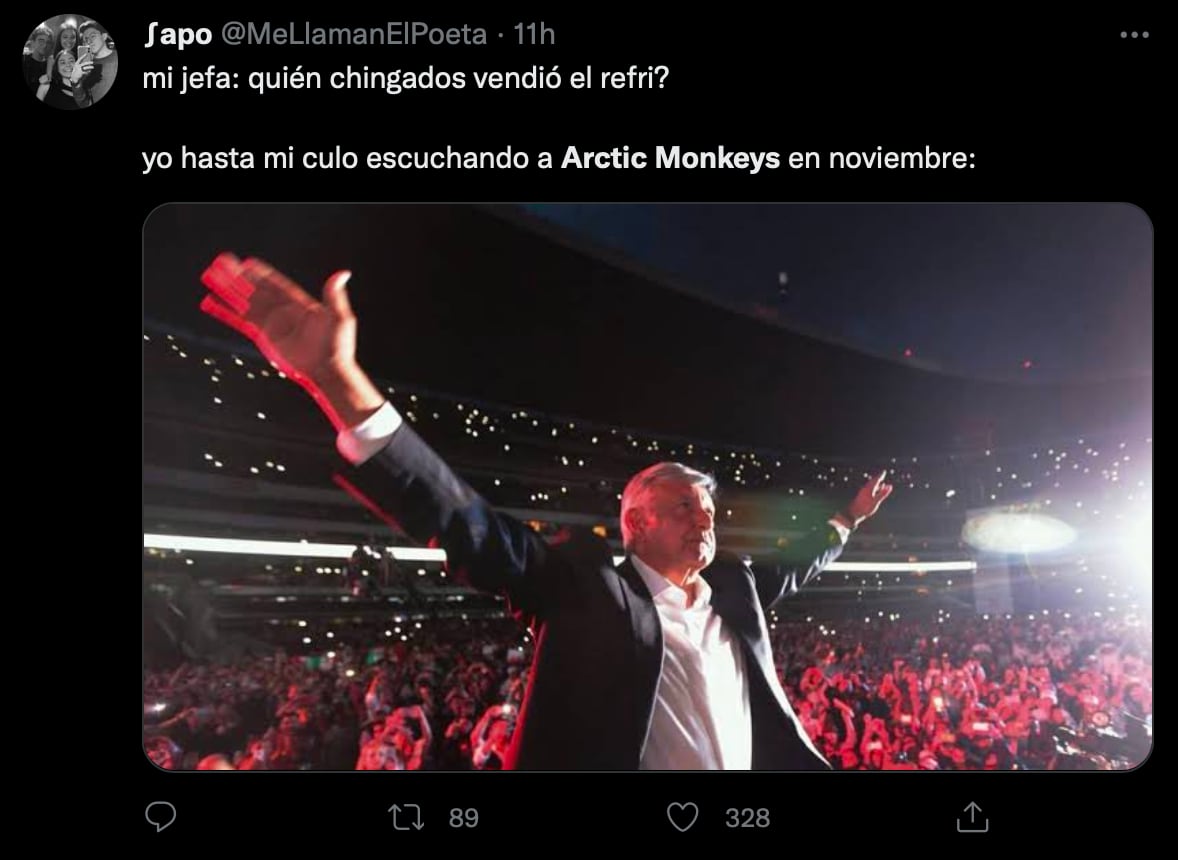The height and width of the screenshot is (860, 1178).
Task: Click the red-lit crowd in the photo
Action: pyautogui.click(x=962, y=691)
